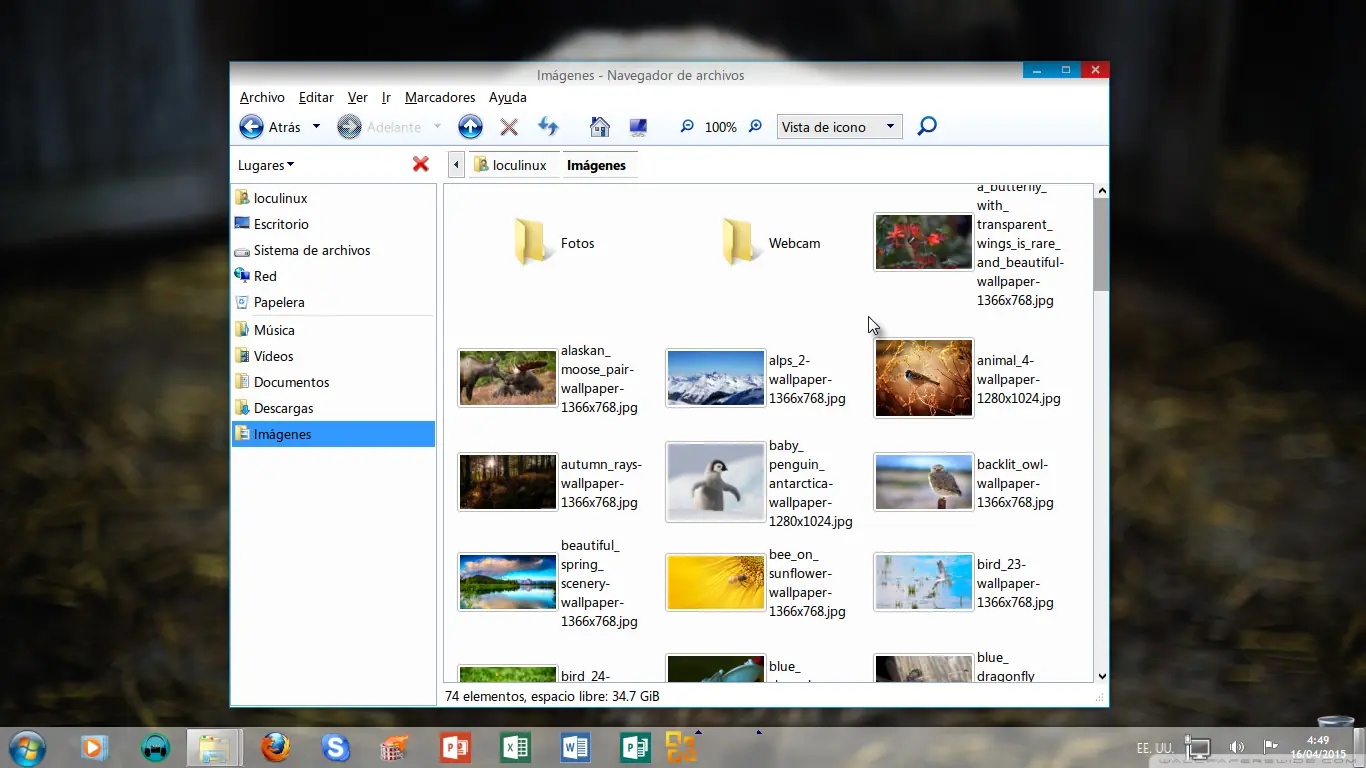Click the red X stop icon
1366x768 pixels.
coord(509,127)
